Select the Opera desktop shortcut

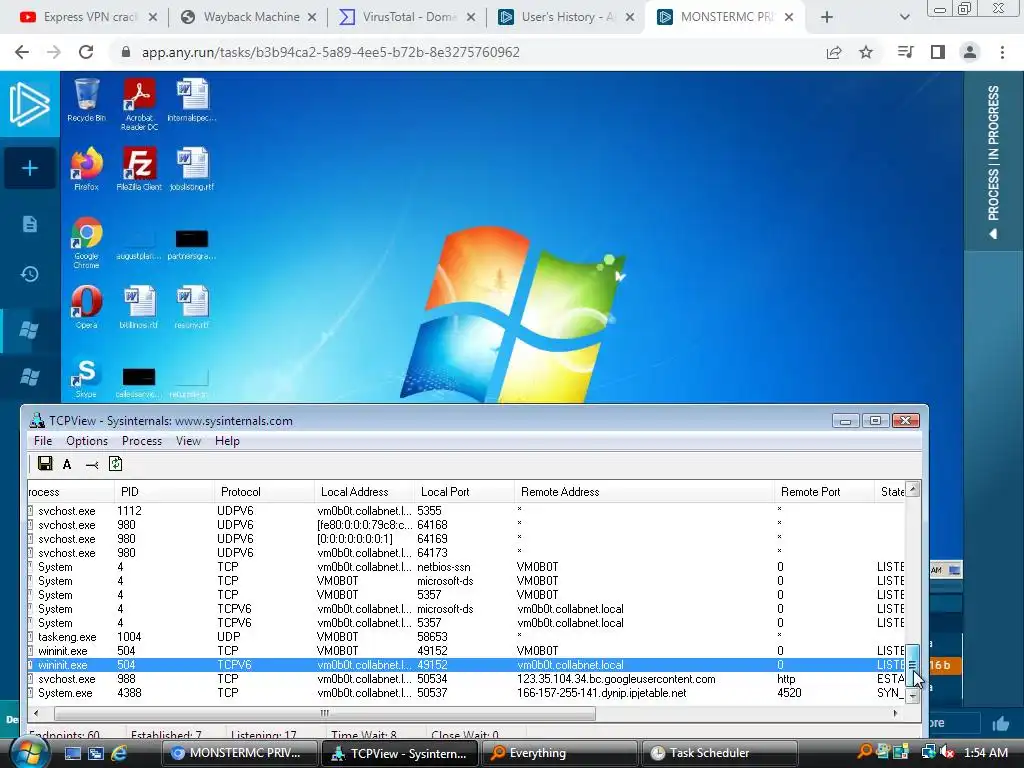pos(86,307)
